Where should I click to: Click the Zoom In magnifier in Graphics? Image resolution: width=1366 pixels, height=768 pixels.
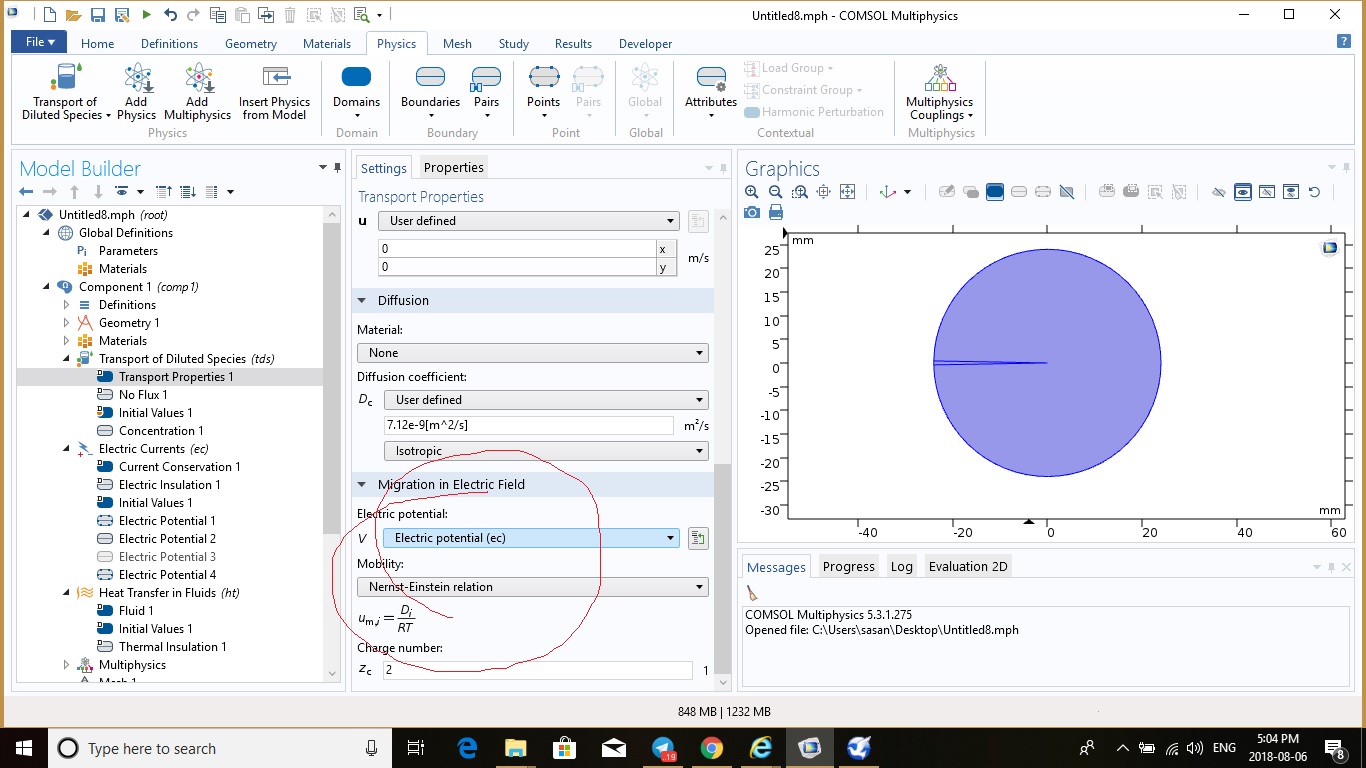pyautogui.click(x=752, y=192)
